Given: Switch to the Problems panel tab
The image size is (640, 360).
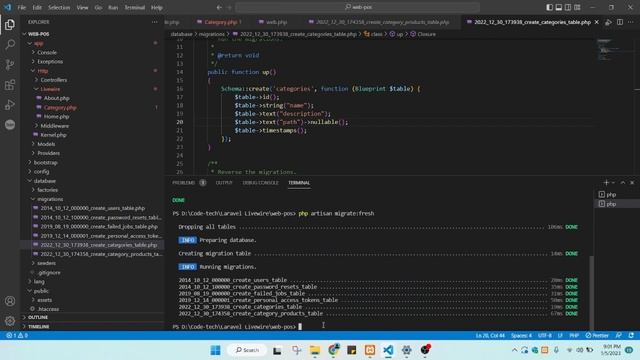Looking at the screenshot, I should [x=189, y=183].
